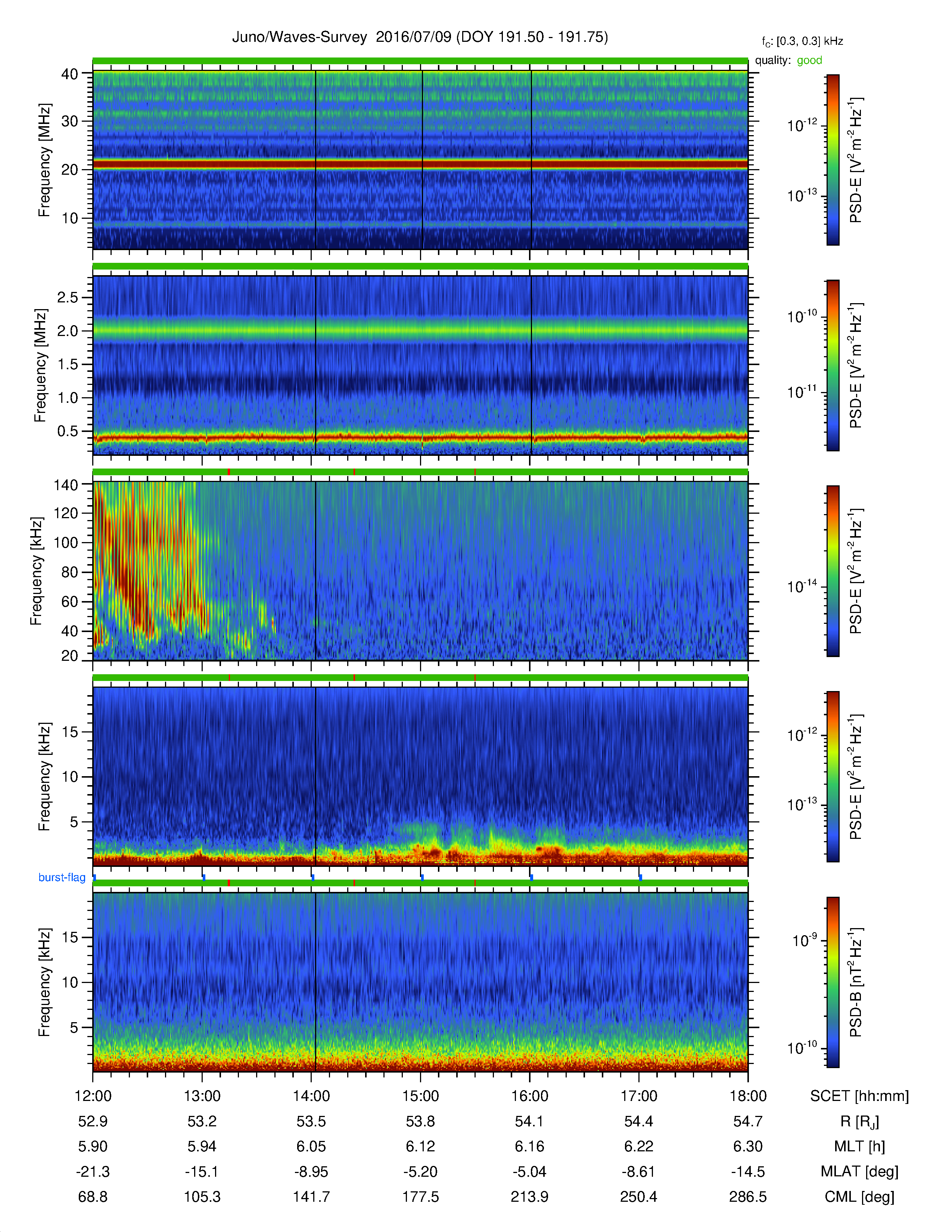Click the blue burst-flag label
952x1232 pixels.
pos(62,877)
